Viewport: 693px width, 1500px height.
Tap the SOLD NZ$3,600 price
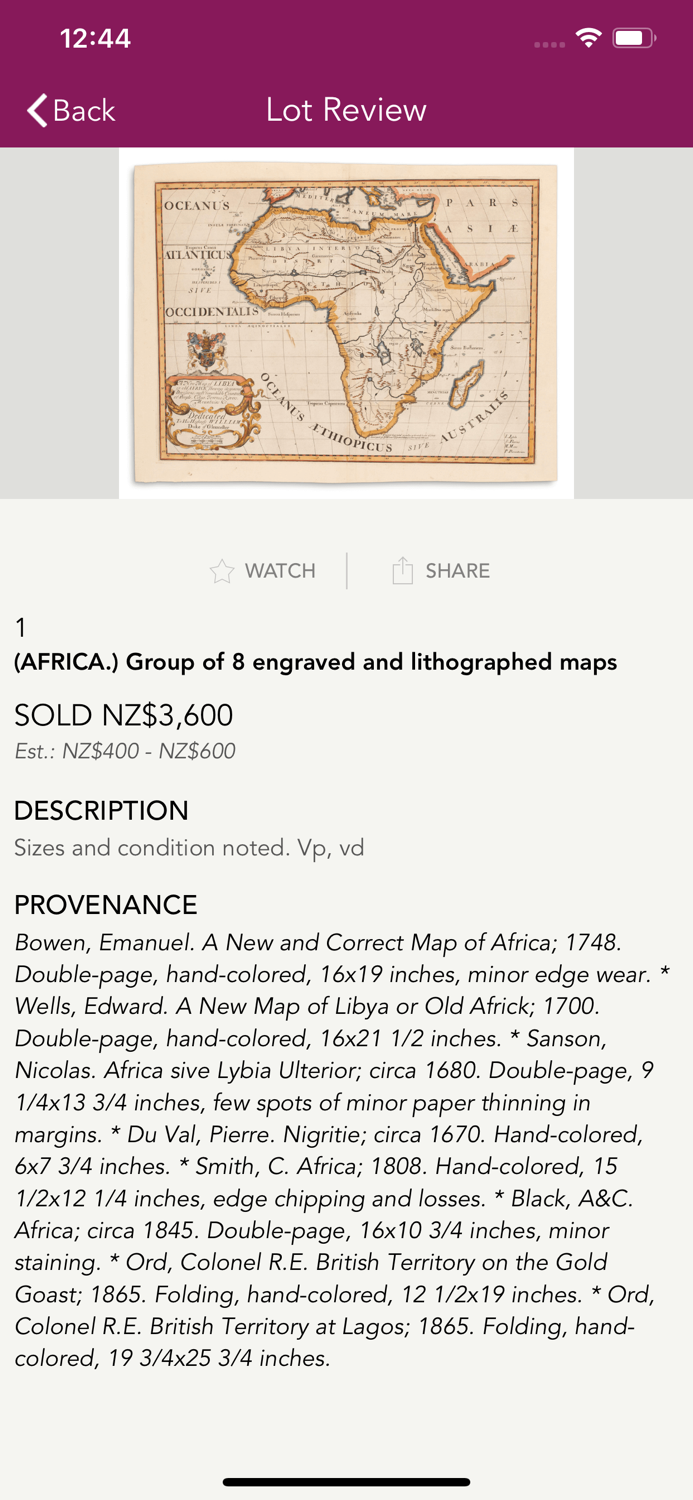click(x=123, y=715)
